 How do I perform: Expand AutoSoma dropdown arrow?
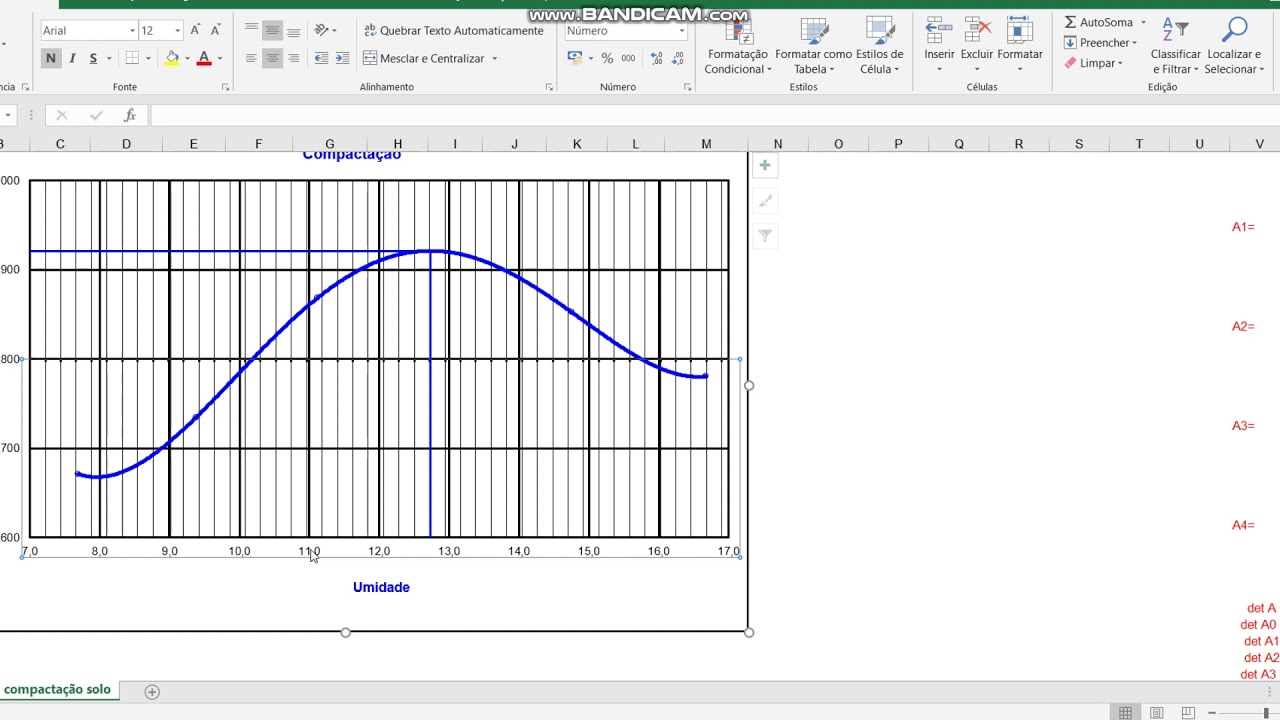[x=1143, y=22]
